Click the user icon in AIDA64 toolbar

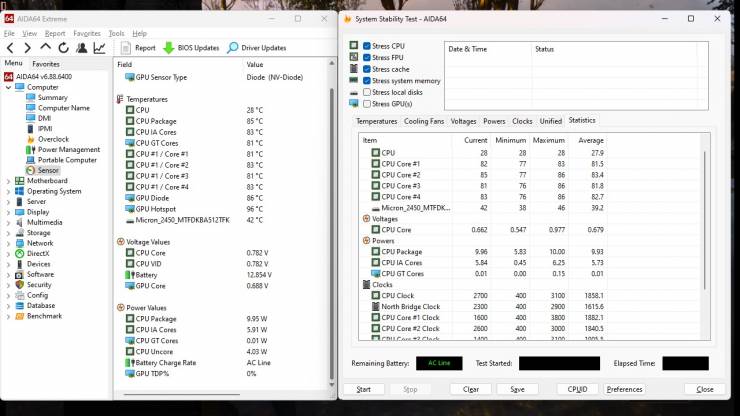tap(81, 48)
